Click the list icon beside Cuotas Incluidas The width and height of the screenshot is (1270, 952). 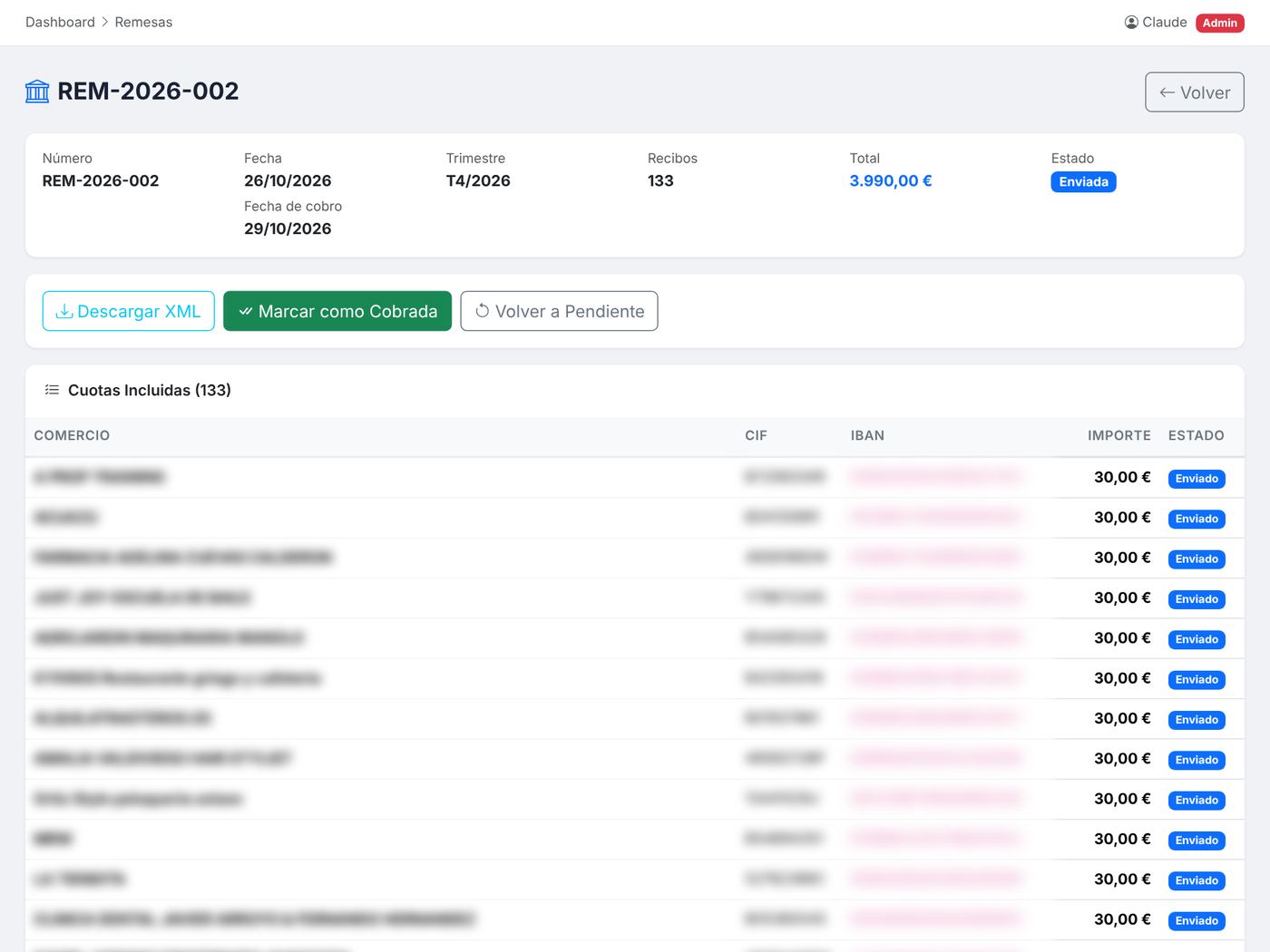click(x=52, y=390)
